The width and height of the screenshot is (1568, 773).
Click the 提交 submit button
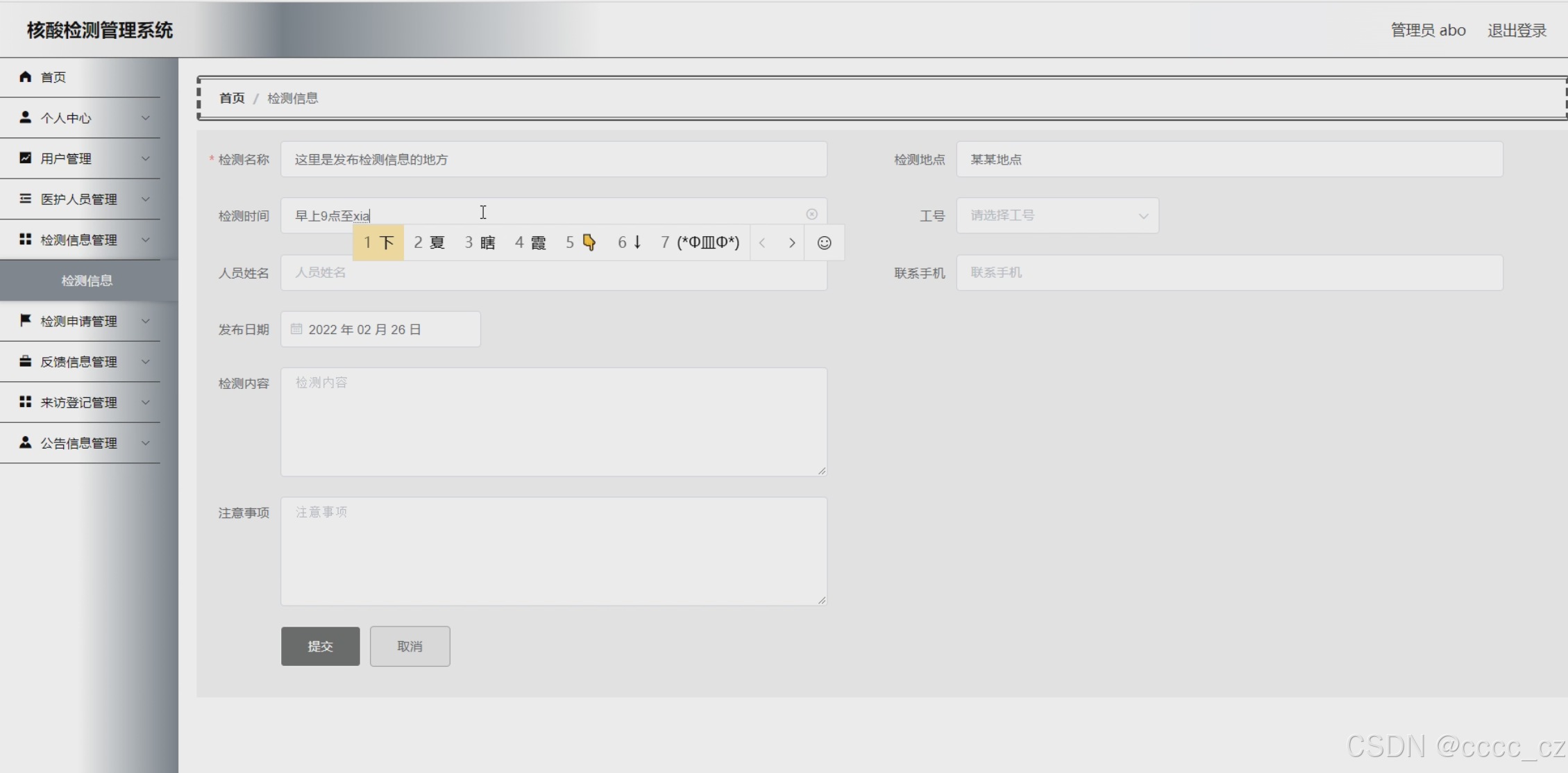[x=320, y=646]
